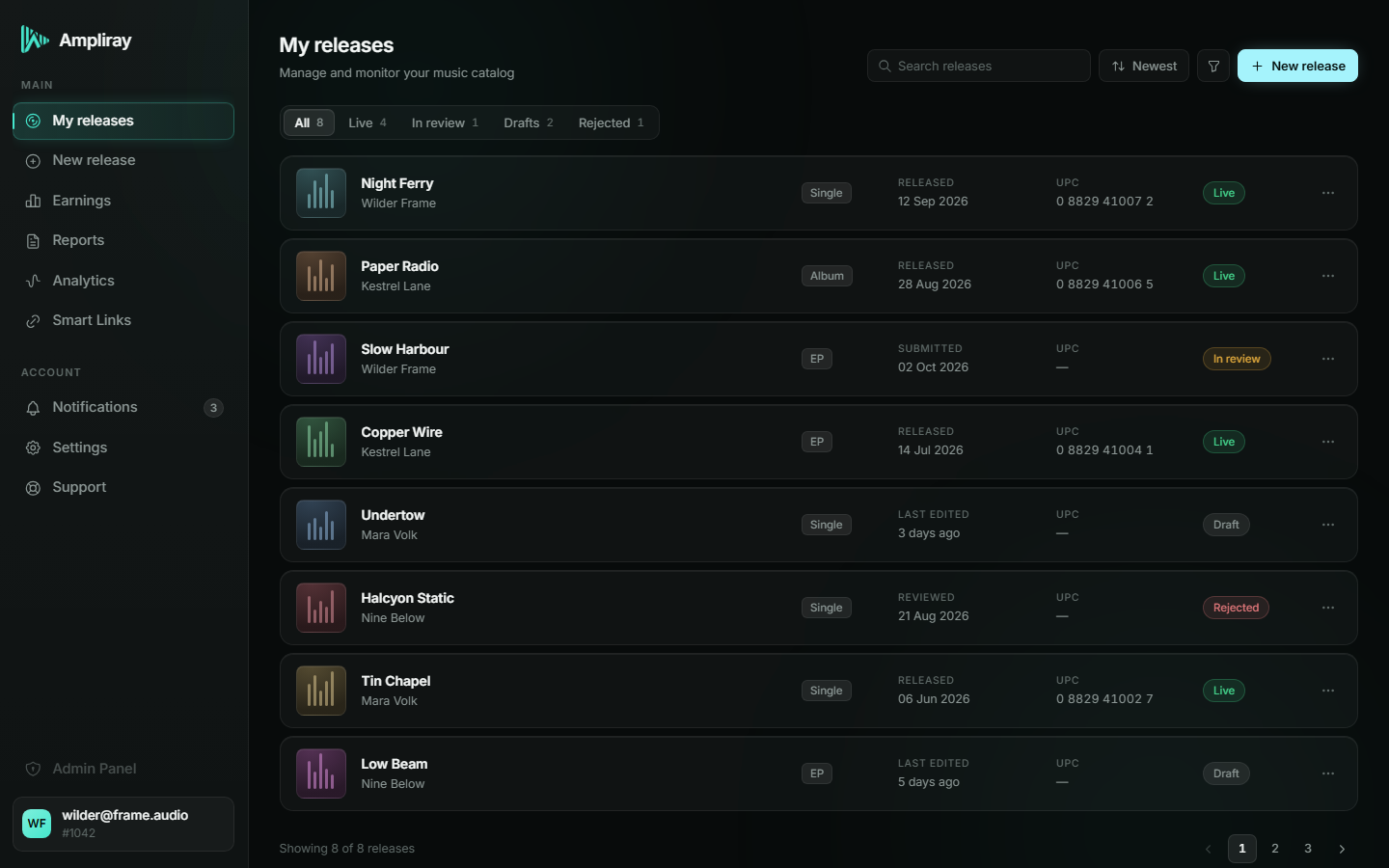Open the Admin Panel link
The image size is (1389, 868).
click(123, 769)
